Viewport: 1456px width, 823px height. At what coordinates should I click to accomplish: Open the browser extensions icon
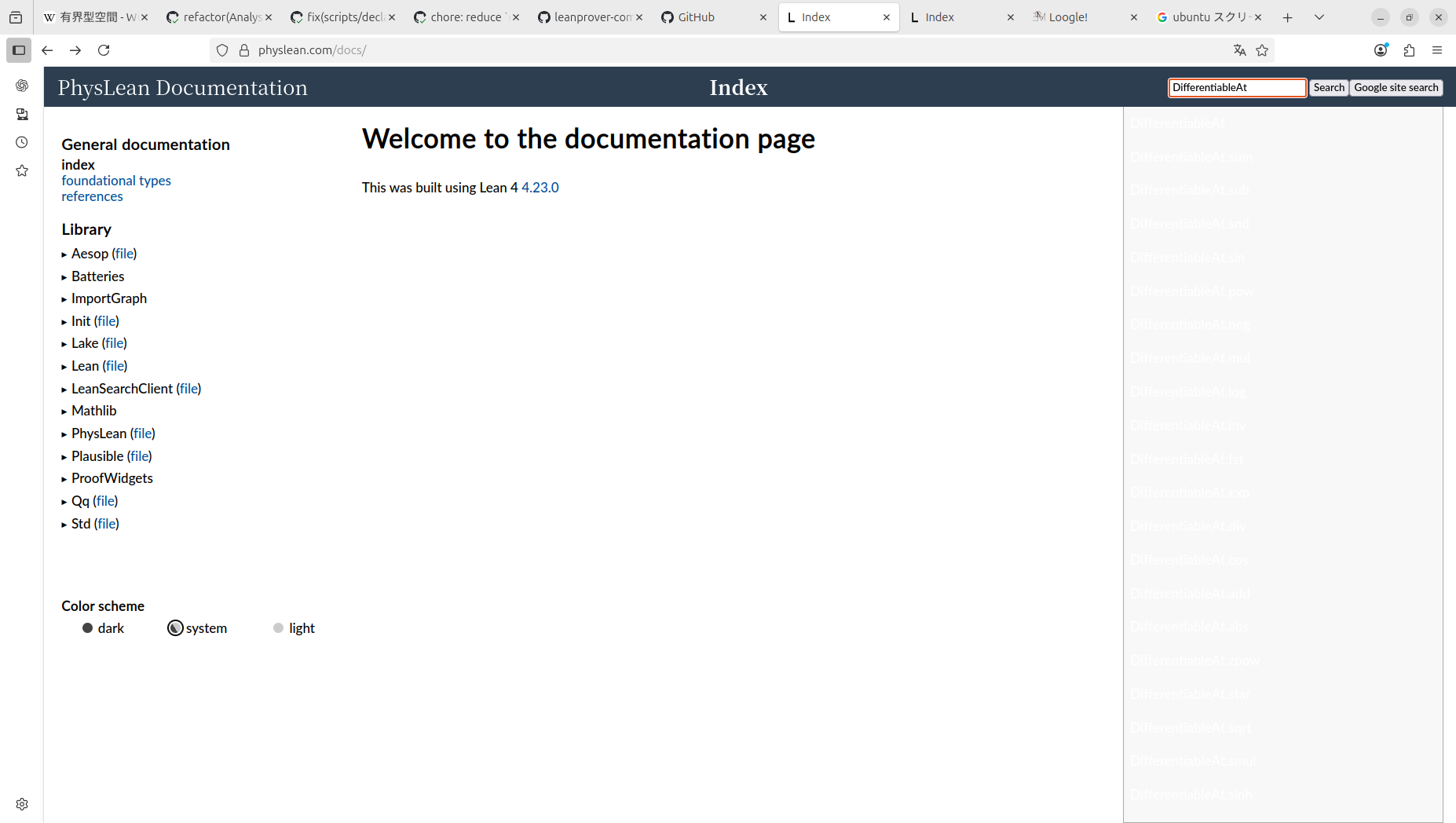(1409, 50)
